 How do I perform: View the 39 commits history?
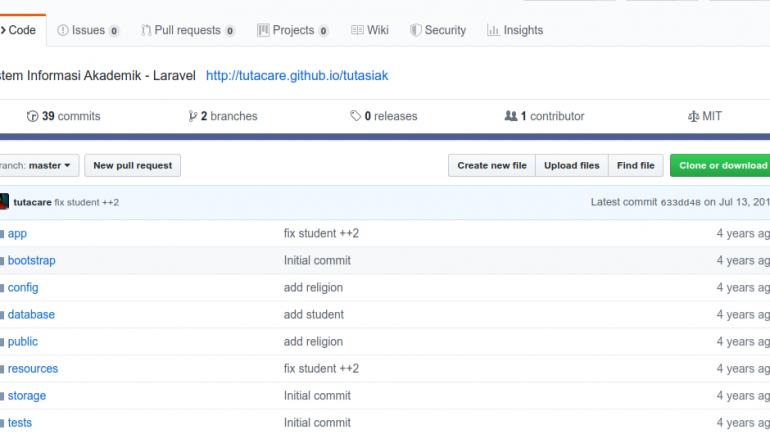tap(64, 116)
